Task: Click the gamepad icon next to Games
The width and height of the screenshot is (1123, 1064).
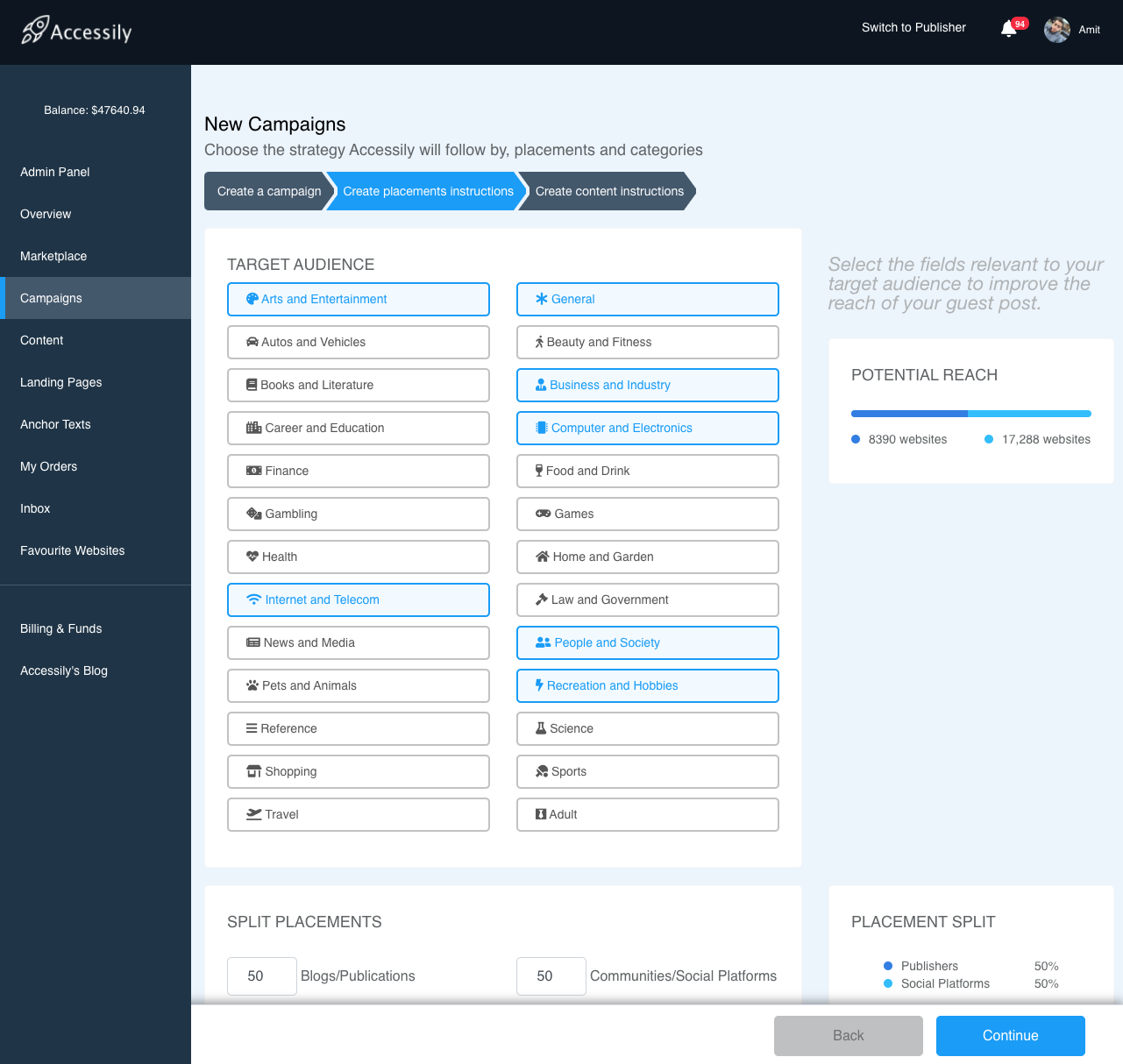Action: [544, 514]
